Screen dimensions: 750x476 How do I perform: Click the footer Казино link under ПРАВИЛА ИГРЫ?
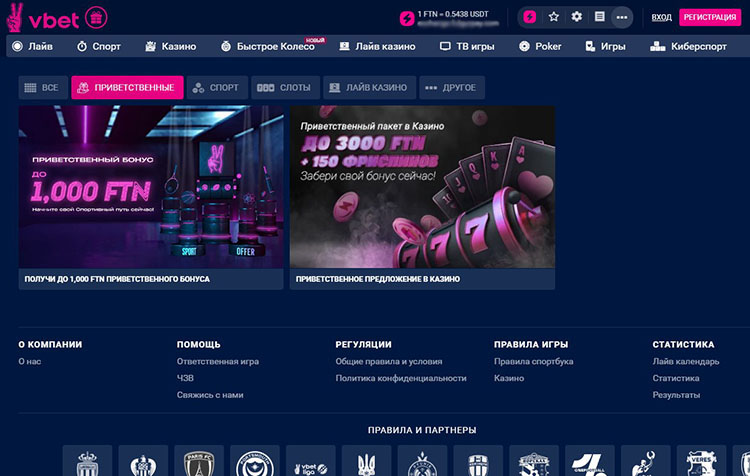(x=509, y=378)
